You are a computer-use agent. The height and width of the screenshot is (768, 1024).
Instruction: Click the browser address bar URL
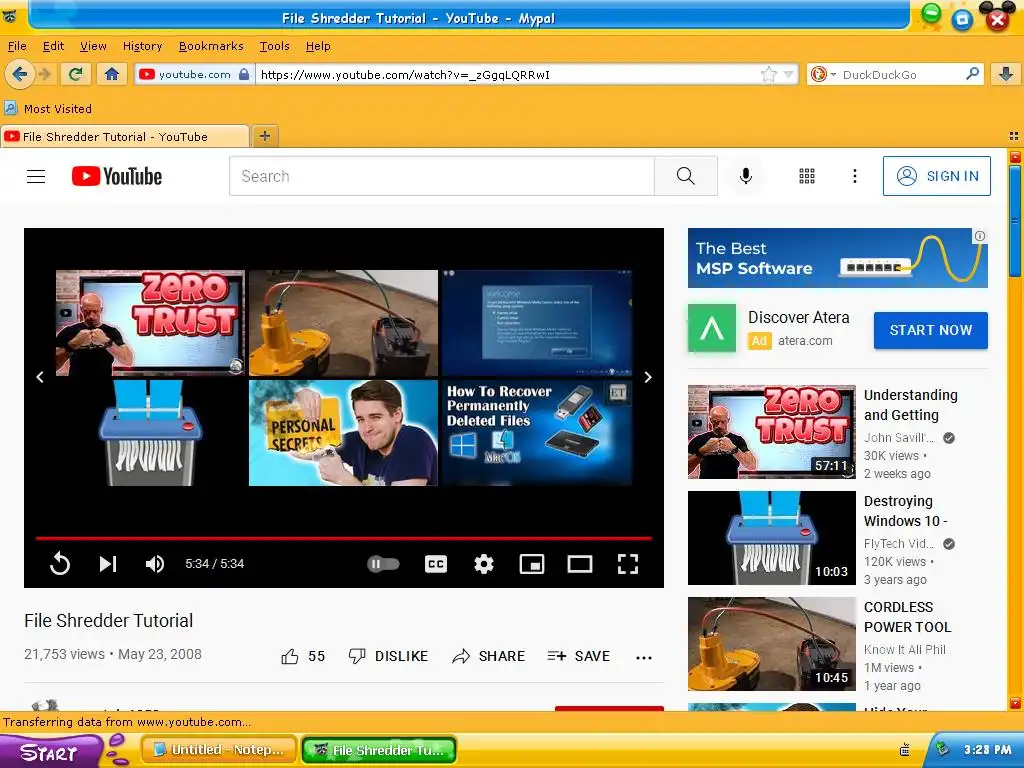(509, 74)
